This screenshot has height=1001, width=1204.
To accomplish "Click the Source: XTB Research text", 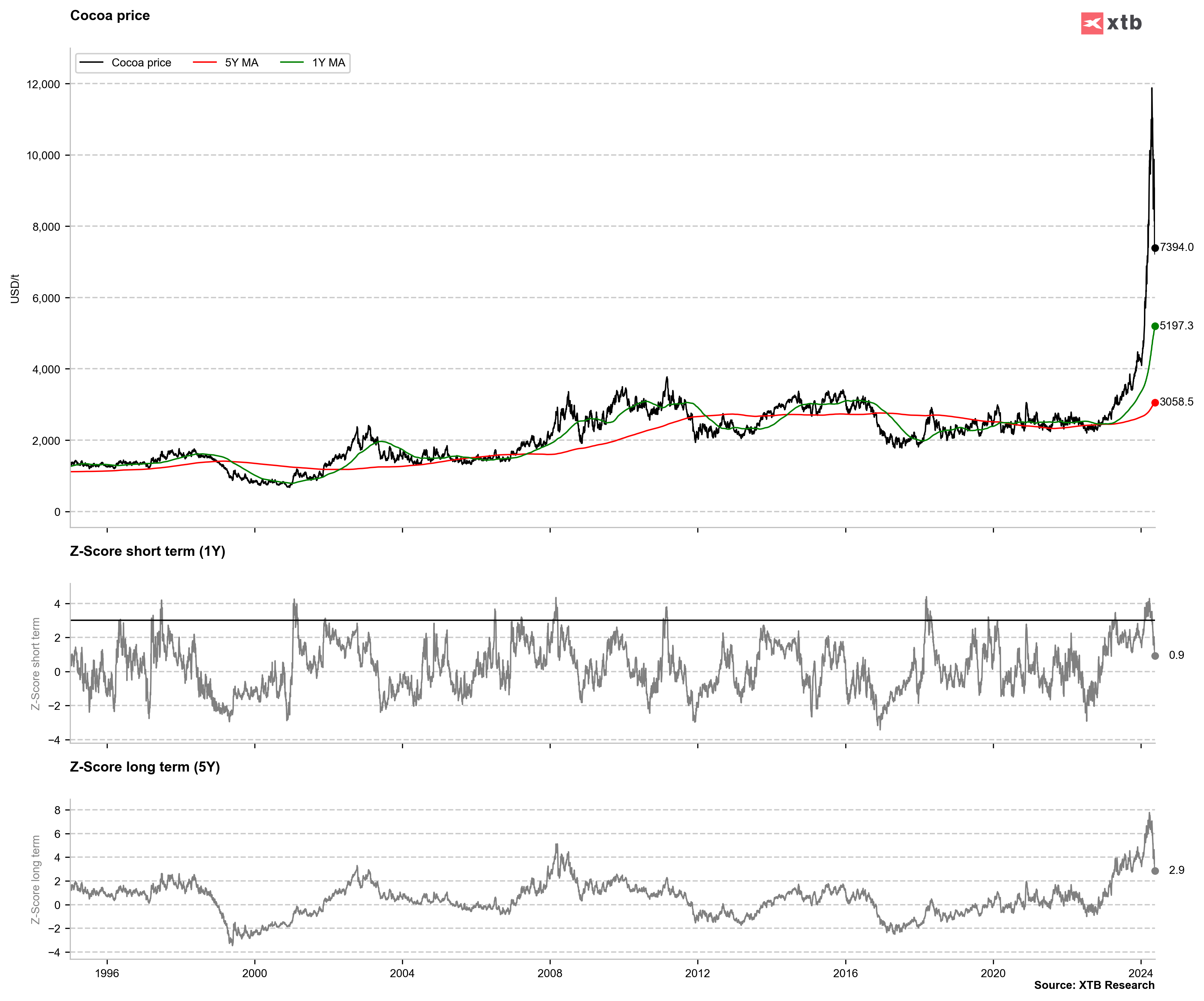I will (1094, 985).
